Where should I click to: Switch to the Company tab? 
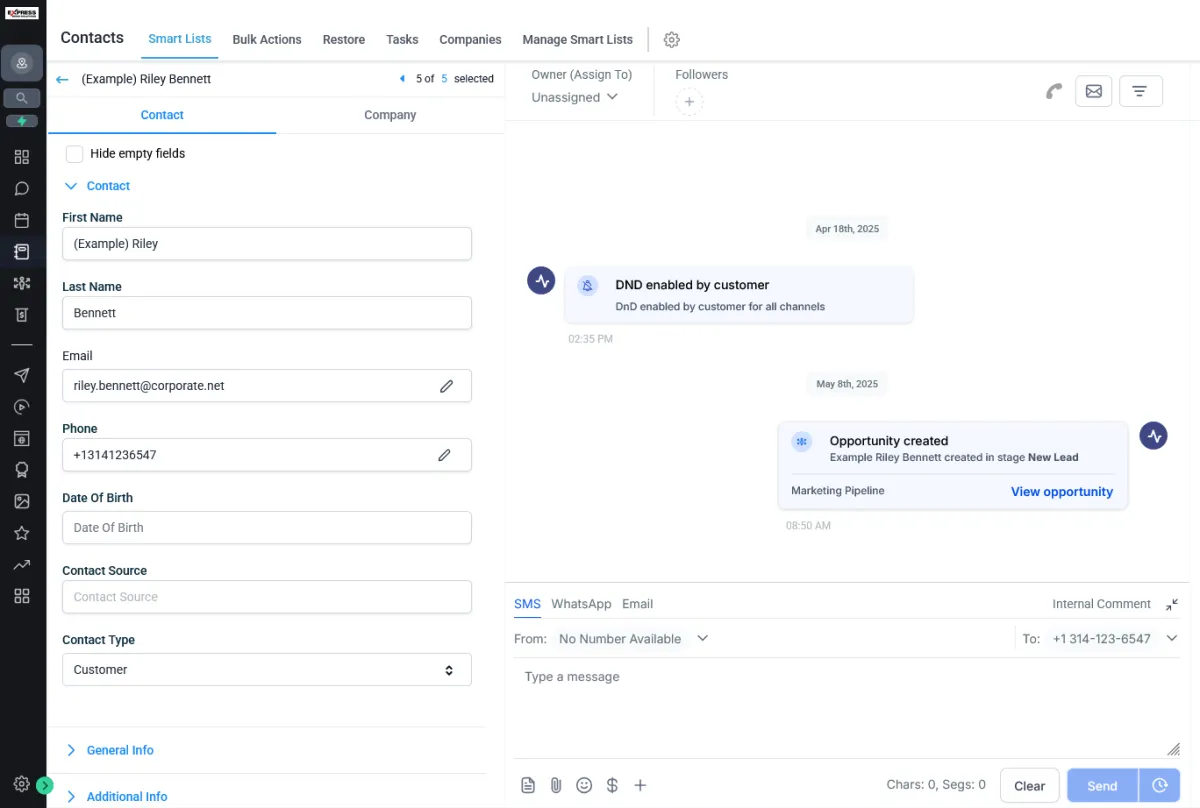(390, 115)
